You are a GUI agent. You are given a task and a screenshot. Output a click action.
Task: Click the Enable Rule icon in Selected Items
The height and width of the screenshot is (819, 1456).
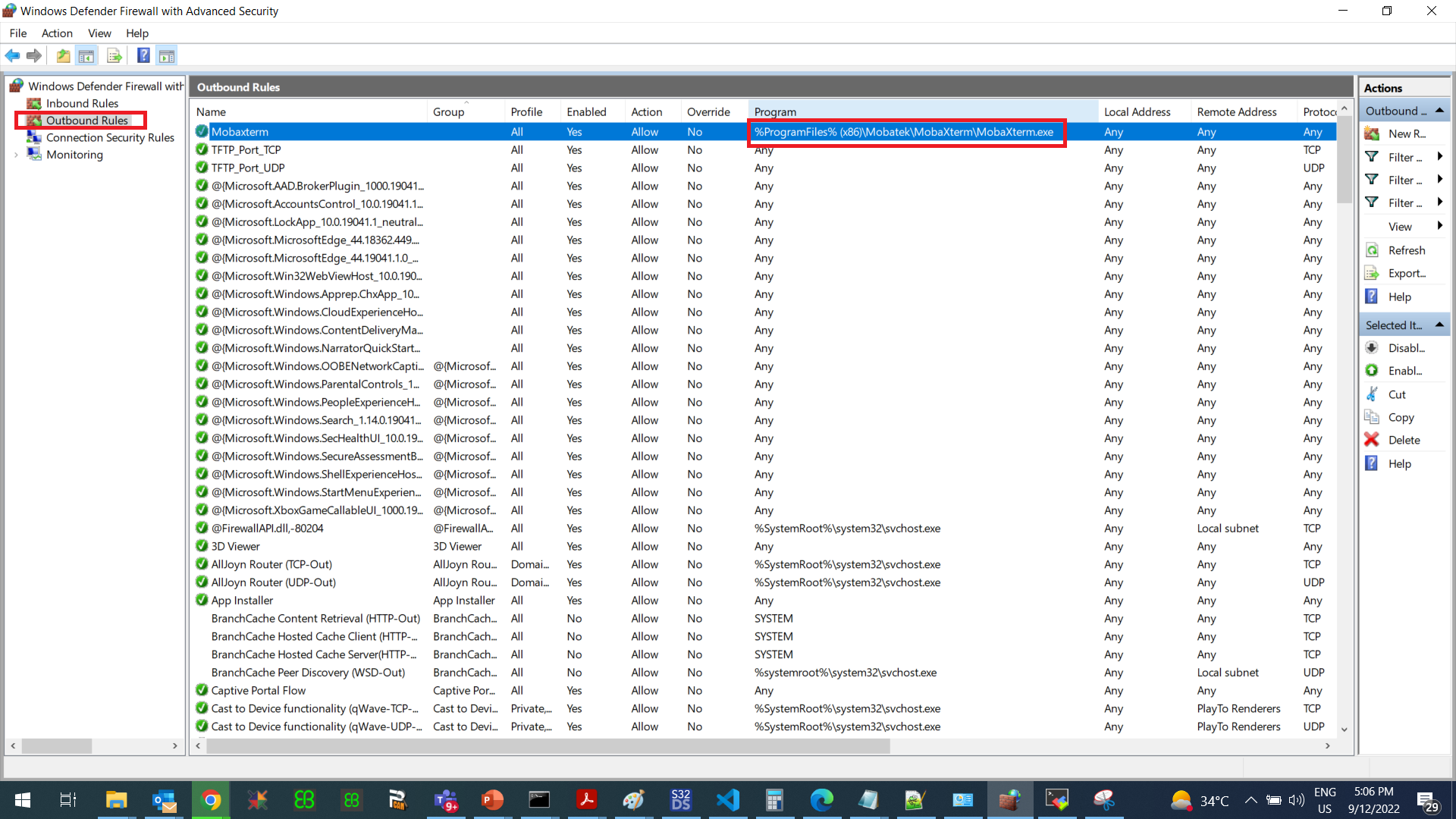1372,371
